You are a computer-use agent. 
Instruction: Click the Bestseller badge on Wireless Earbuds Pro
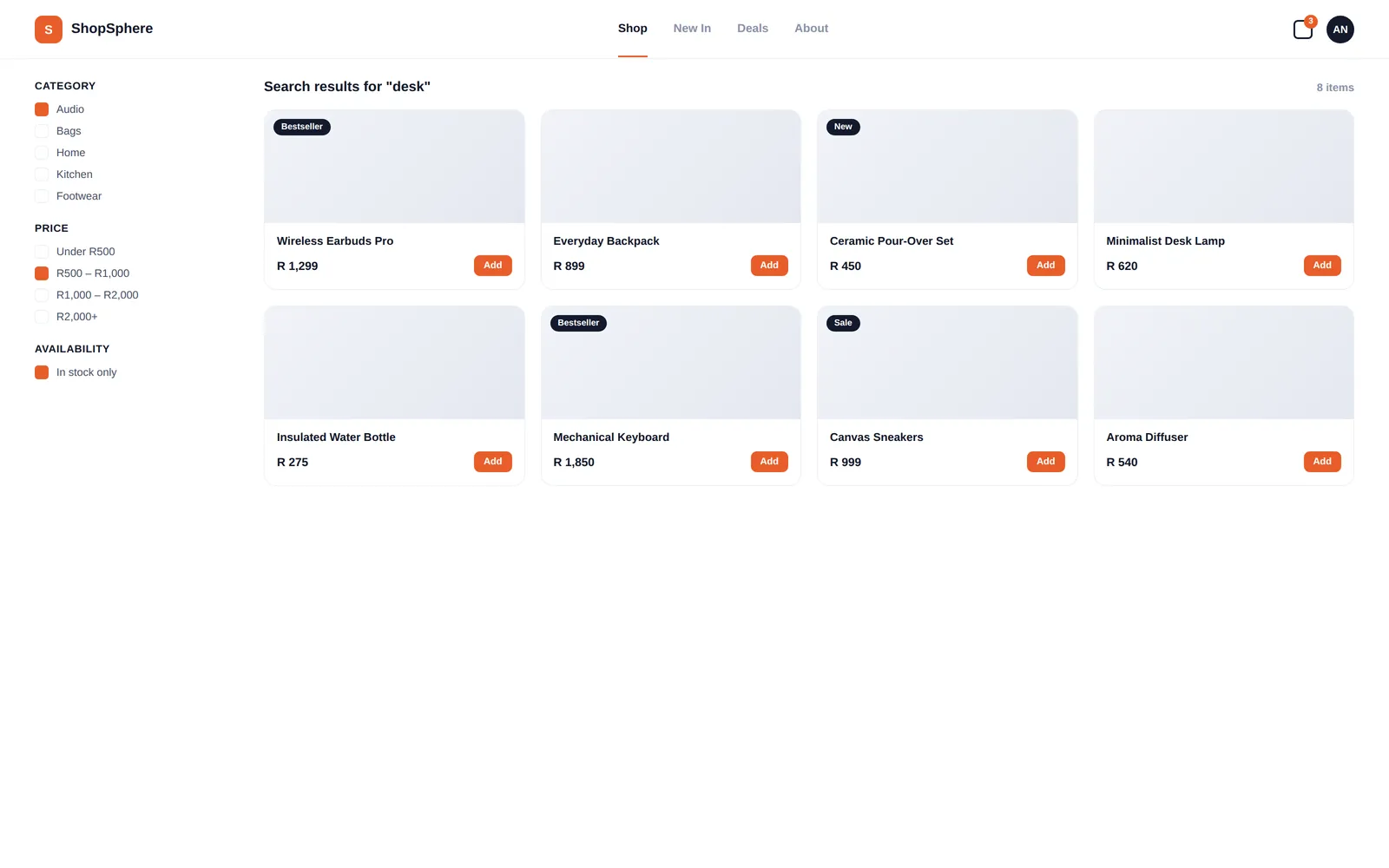pos(302,127)
